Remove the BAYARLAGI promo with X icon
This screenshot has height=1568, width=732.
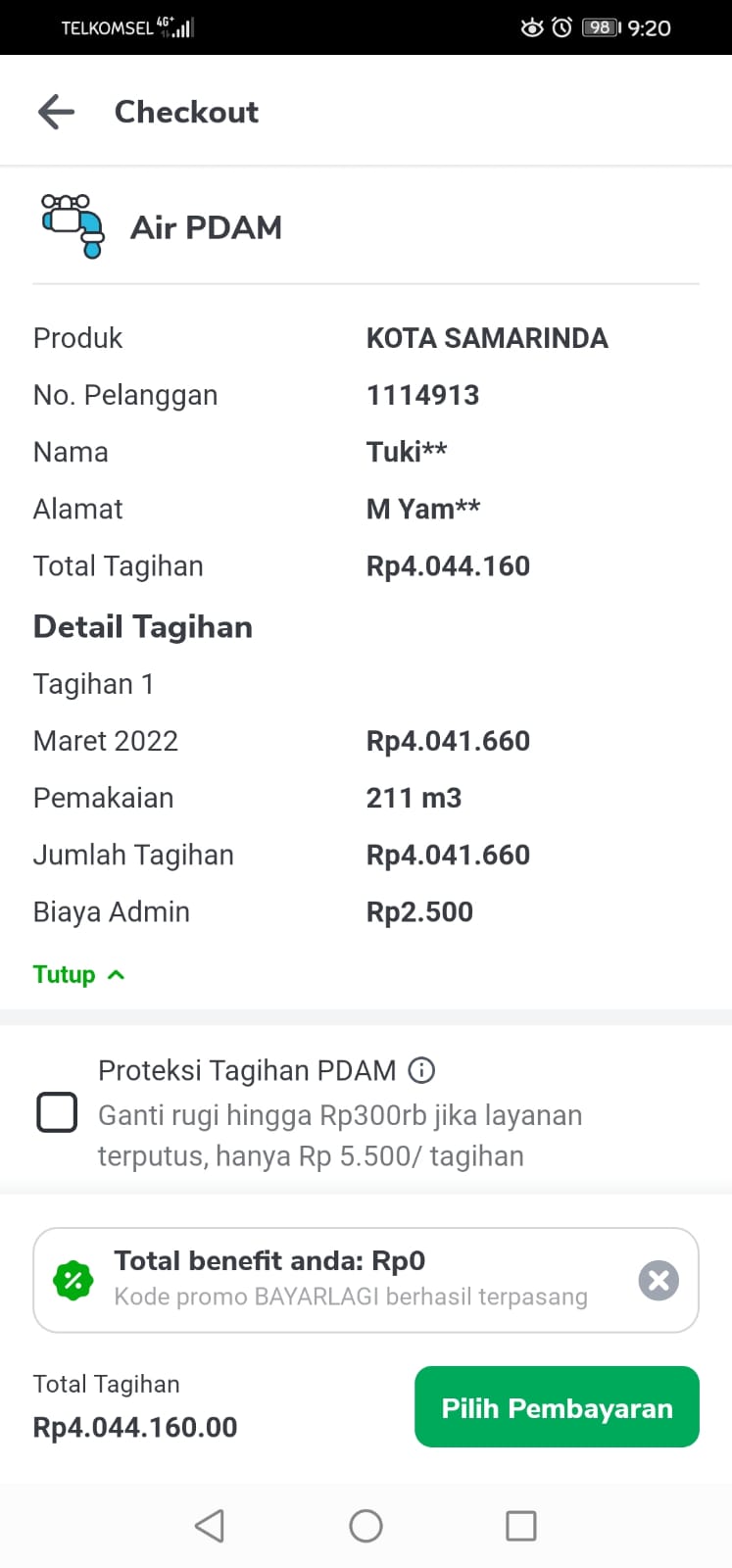[659, 1280]
